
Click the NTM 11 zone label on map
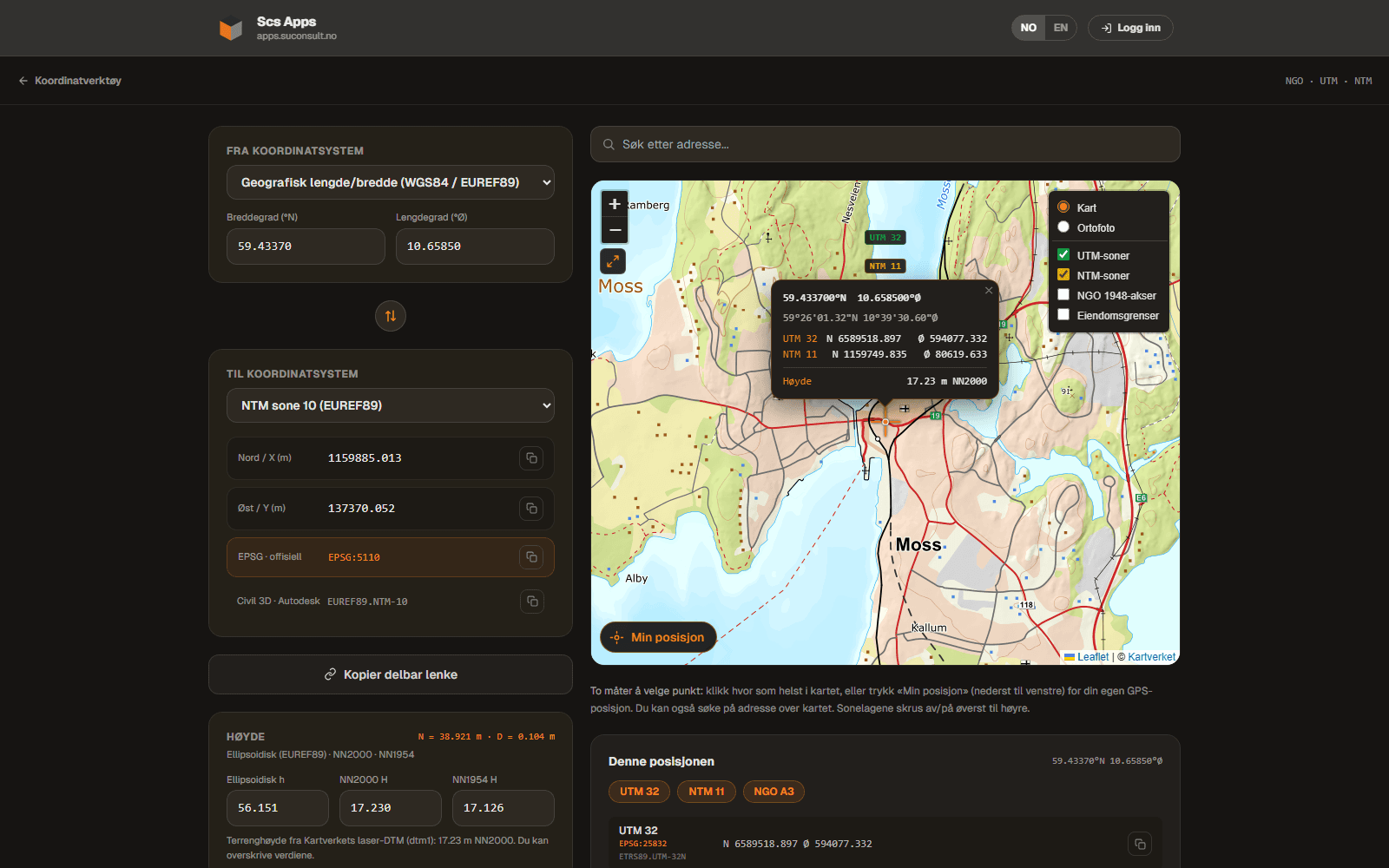click(885, 266)
